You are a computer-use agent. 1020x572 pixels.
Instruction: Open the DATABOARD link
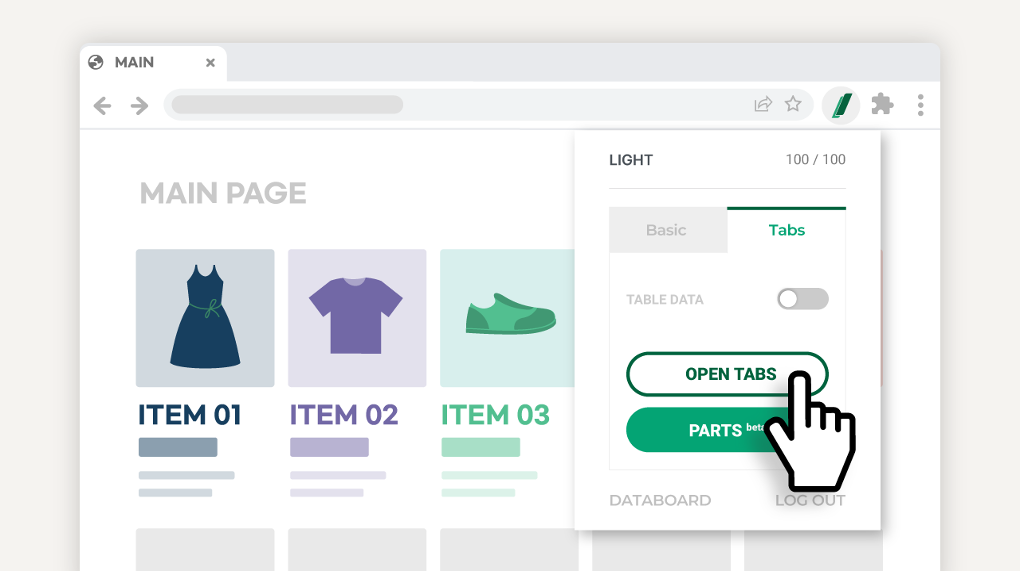[660, 500]
